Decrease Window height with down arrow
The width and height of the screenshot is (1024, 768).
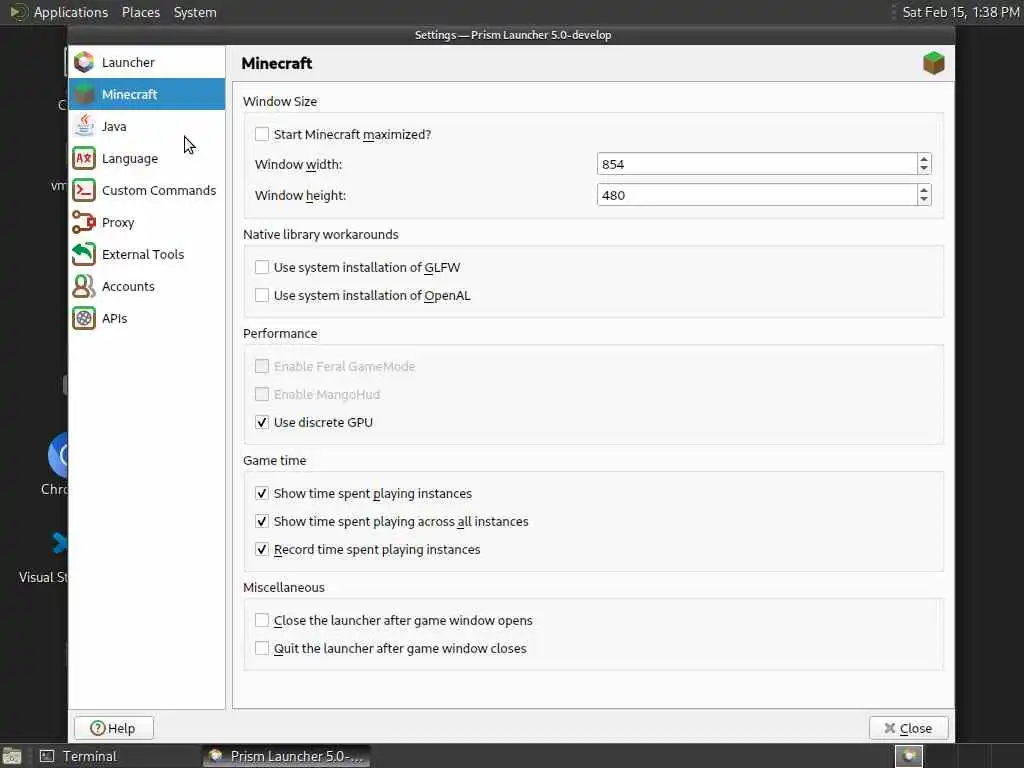click(923, 199)
